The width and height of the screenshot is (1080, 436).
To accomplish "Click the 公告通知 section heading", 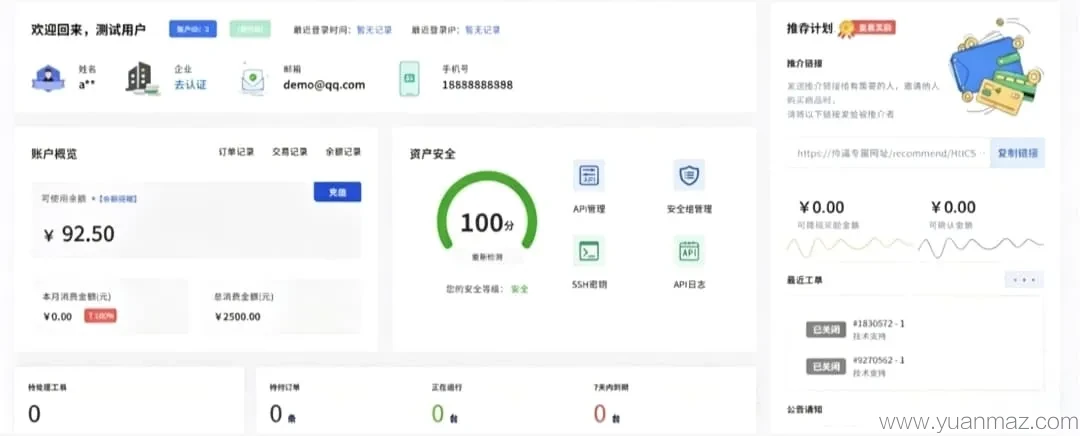I will coord(804,409).
